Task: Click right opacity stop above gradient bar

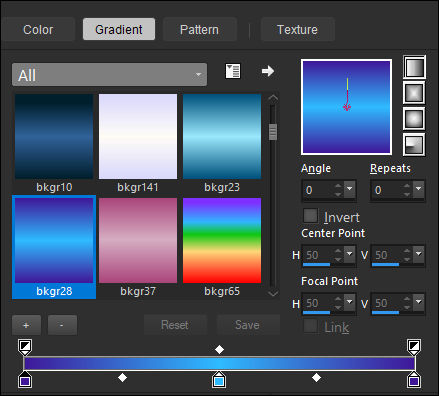Action: coord(414,347)
